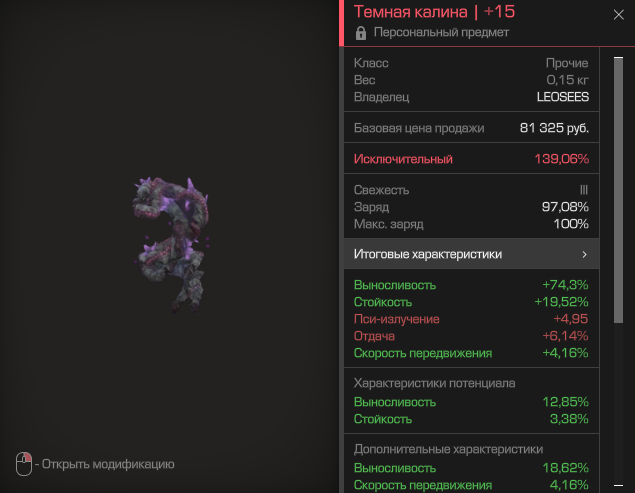This screenshot has height=493, width=635.
Task: Click additional Выносливость value 18,62%
Action: [565, 468]
